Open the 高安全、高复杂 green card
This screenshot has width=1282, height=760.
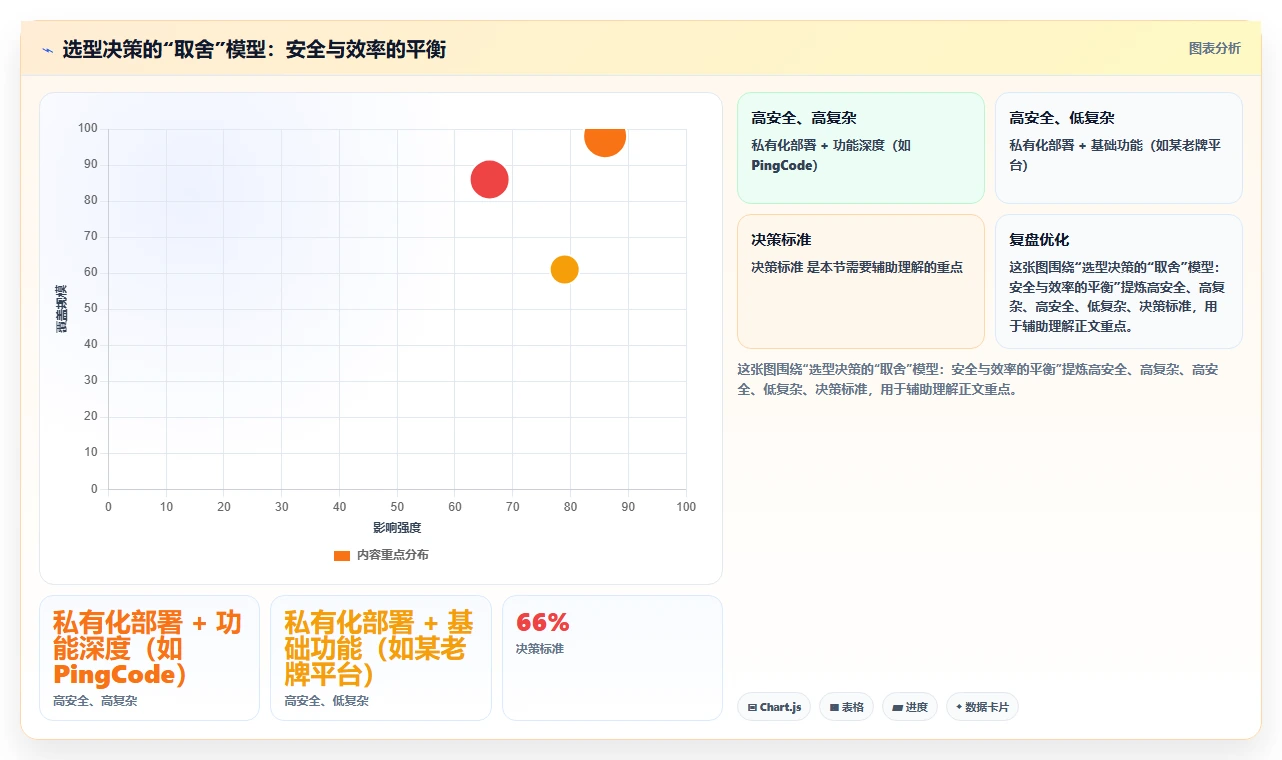point(861,148)
